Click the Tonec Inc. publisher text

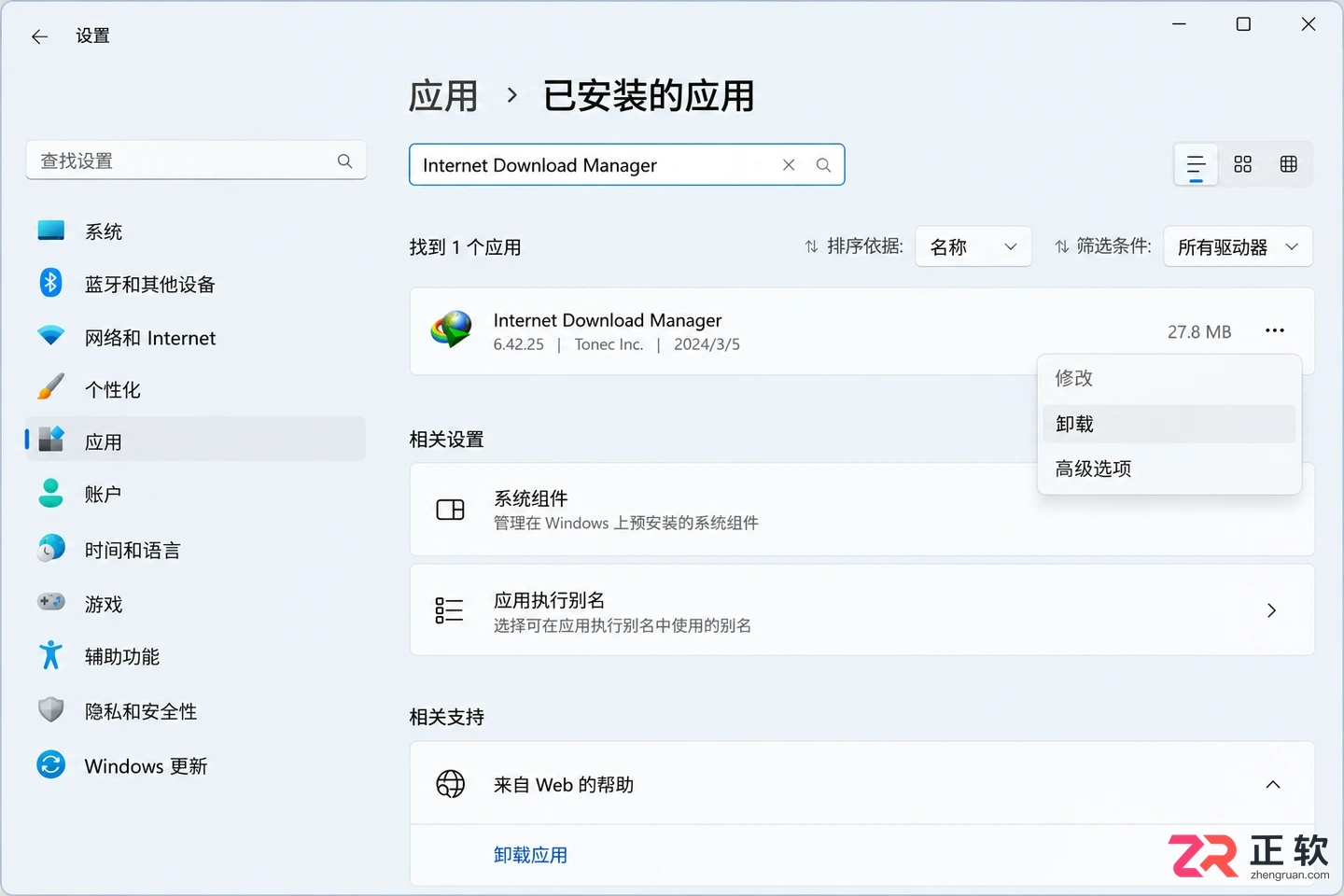tap(609, 344)
